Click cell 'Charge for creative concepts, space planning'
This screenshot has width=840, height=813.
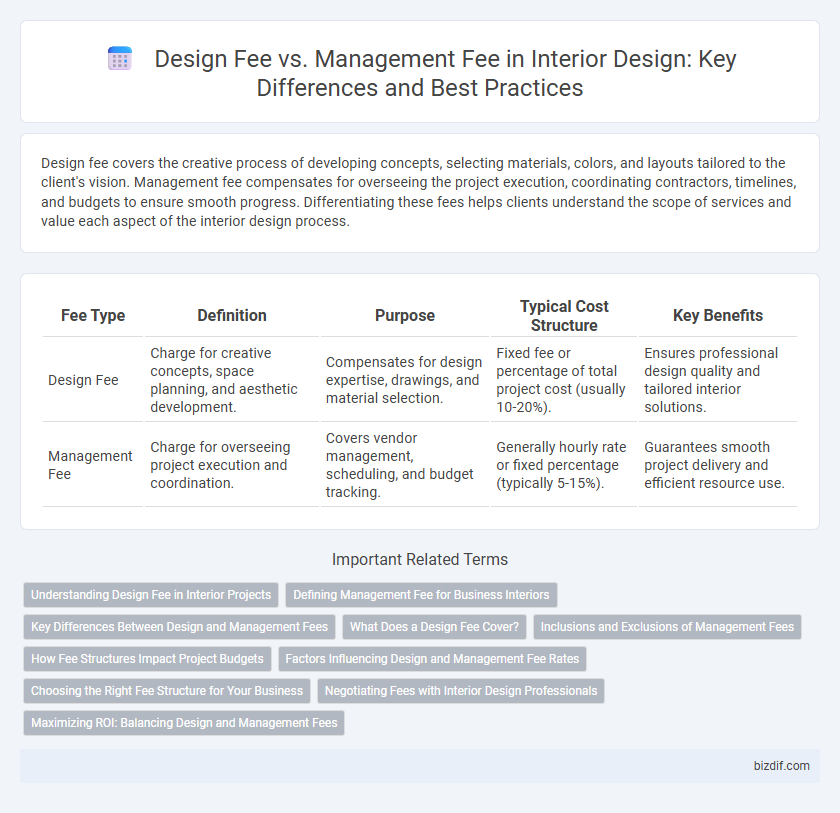tap(232, 380)
